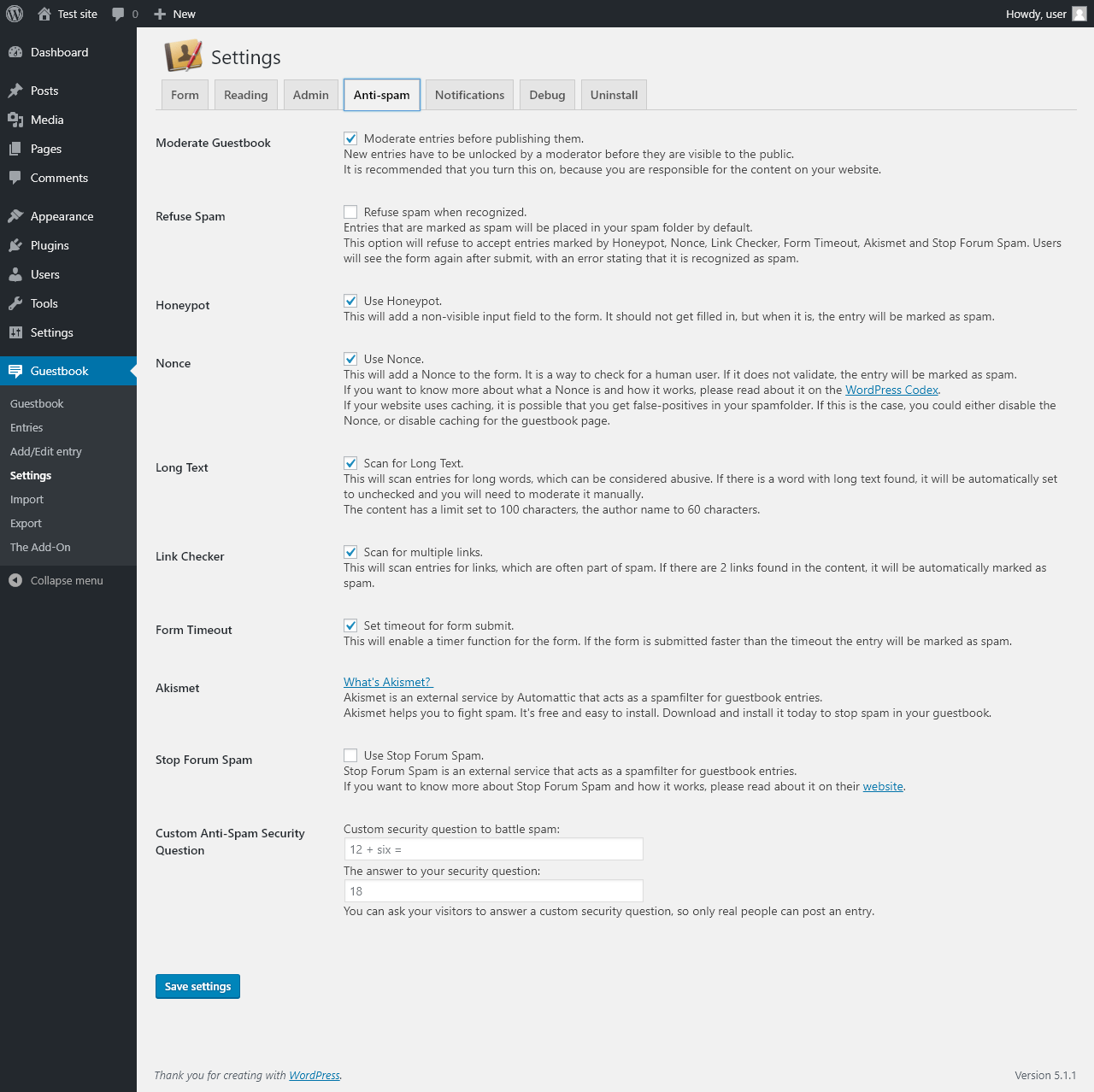Enable Refuse spam when recognized
This screenshot has height=1092, width=1094.
click(350, 212)
